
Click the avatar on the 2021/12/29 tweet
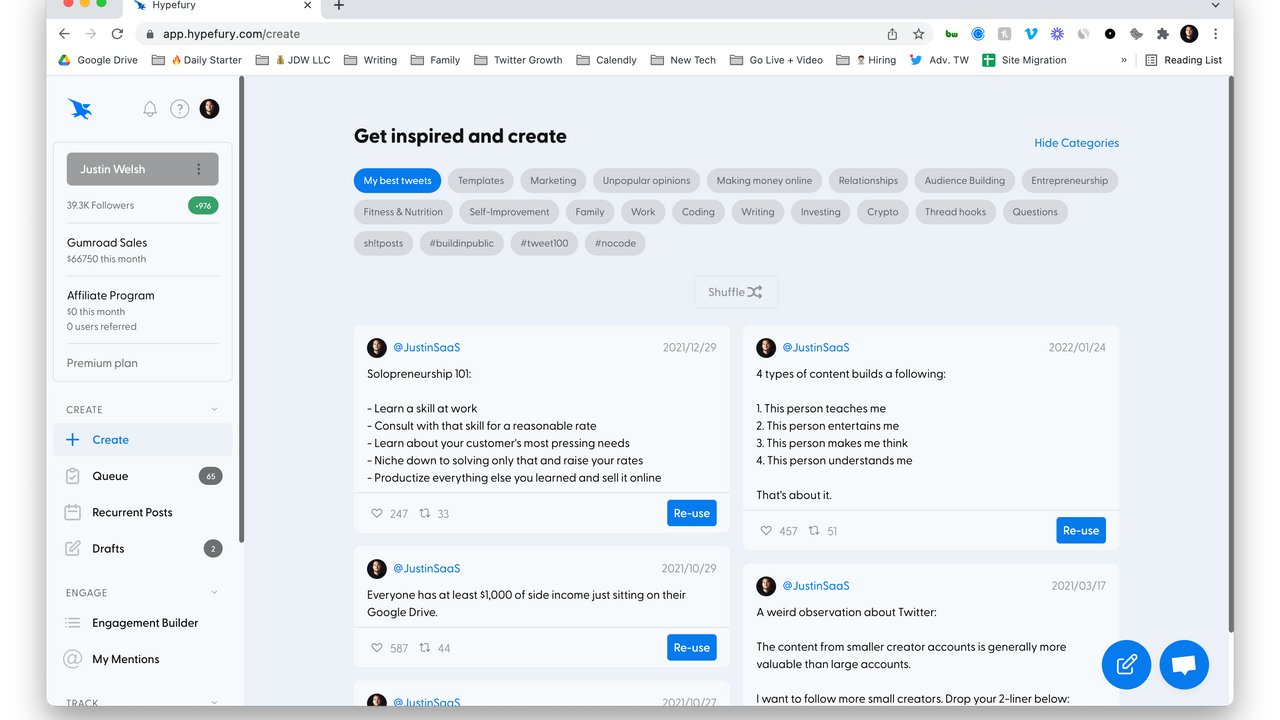coord(377,348)
